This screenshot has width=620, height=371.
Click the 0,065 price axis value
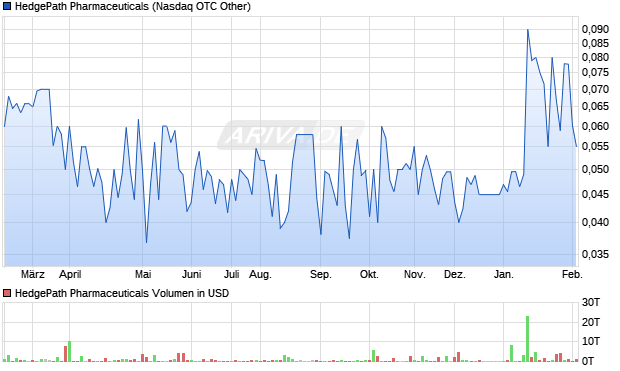595,106
